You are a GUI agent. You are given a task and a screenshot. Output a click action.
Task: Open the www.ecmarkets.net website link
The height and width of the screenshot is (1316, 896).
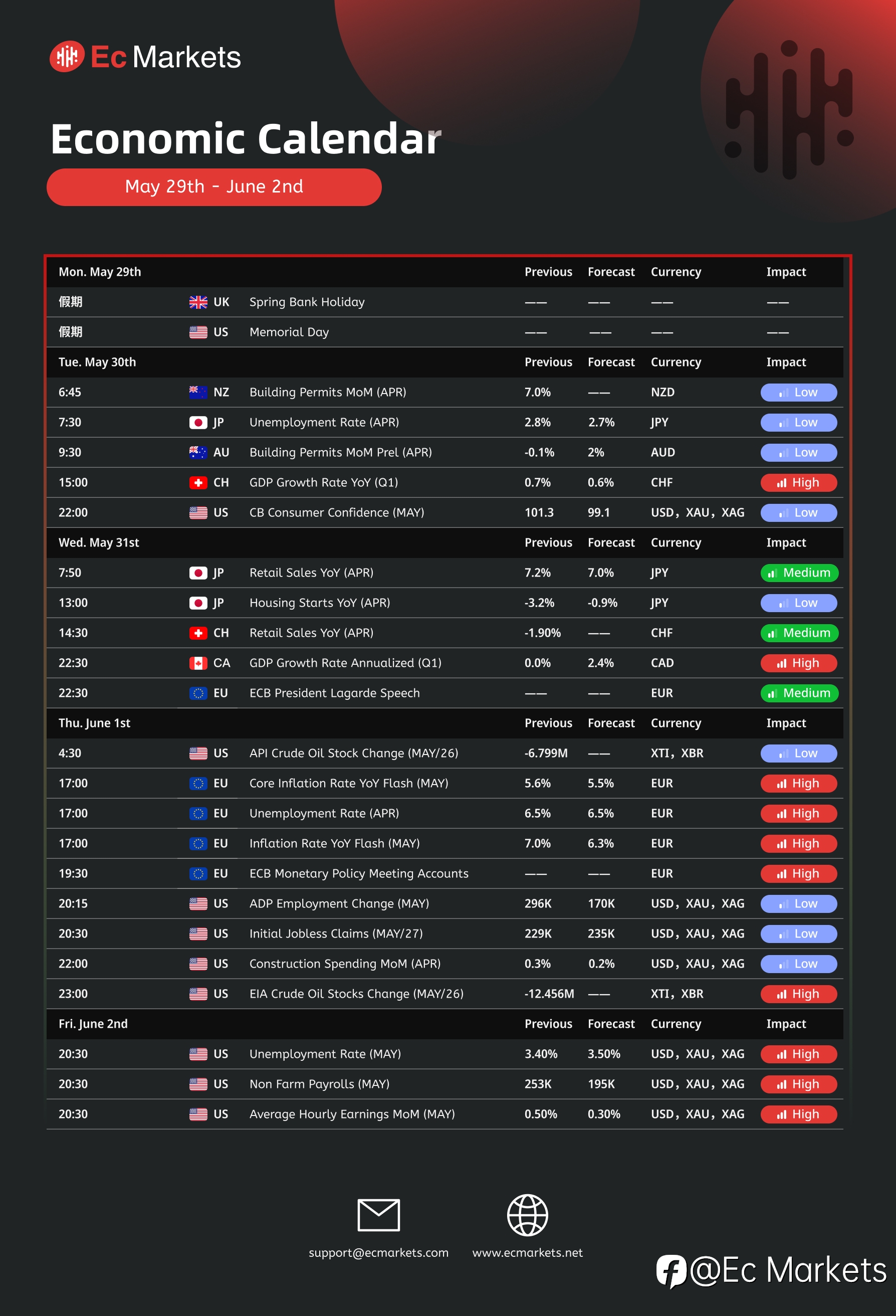528,1252
